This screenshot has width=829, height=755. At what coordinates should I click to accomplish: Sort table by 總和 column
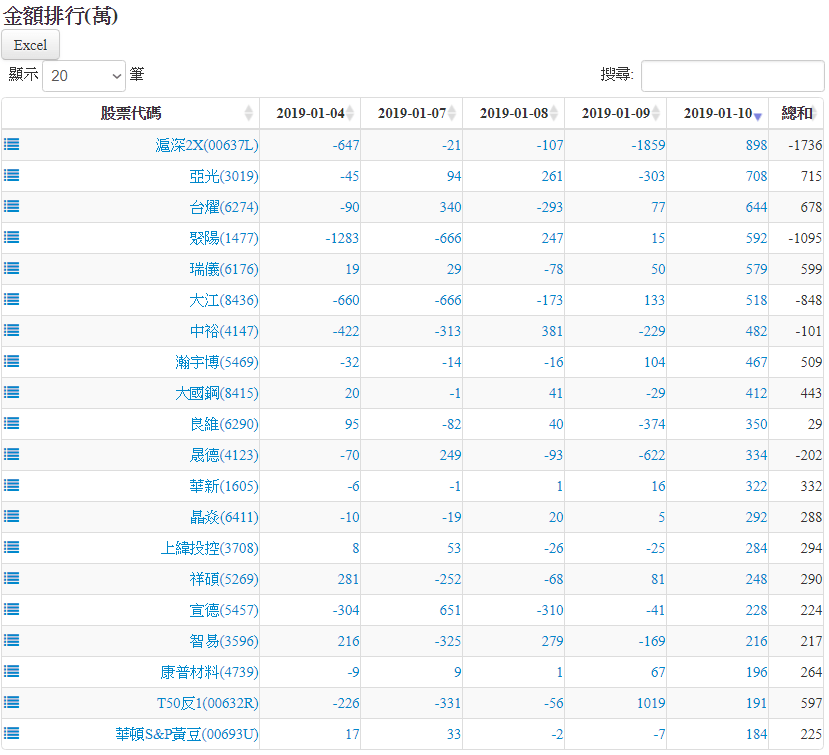pyautogui.click(x=796, y=113)
